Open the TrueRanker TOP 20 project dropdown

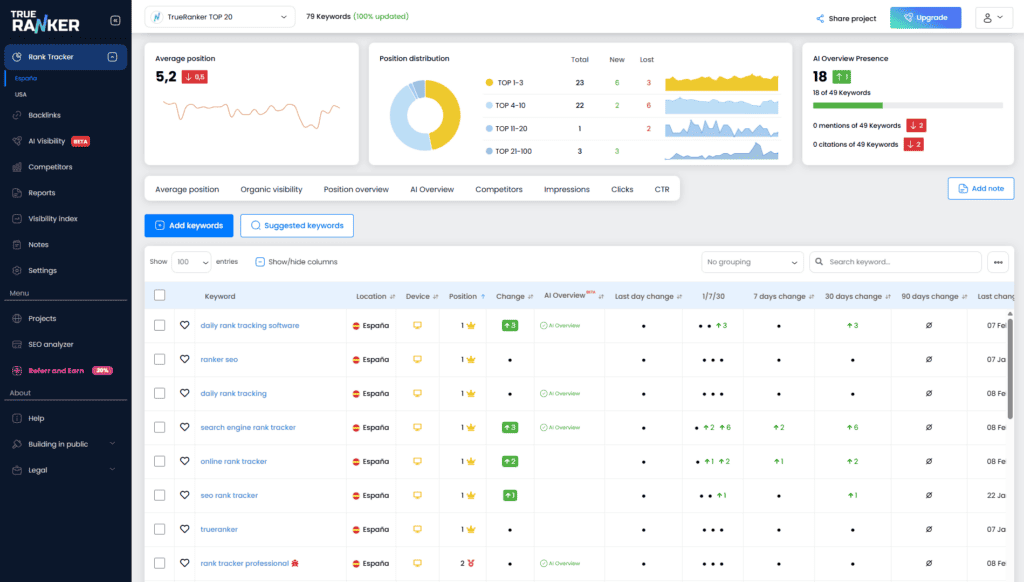(x=220, y=17)
